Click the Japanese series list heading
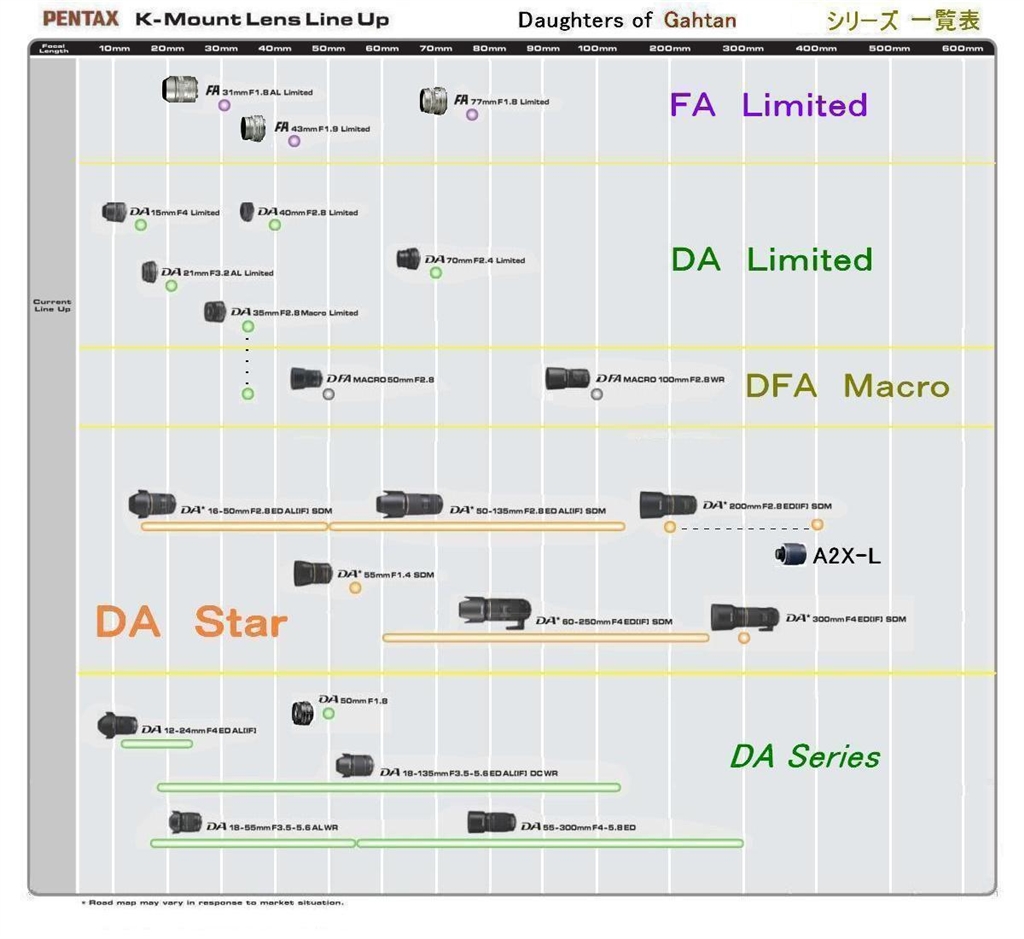 tap(903, 21)
